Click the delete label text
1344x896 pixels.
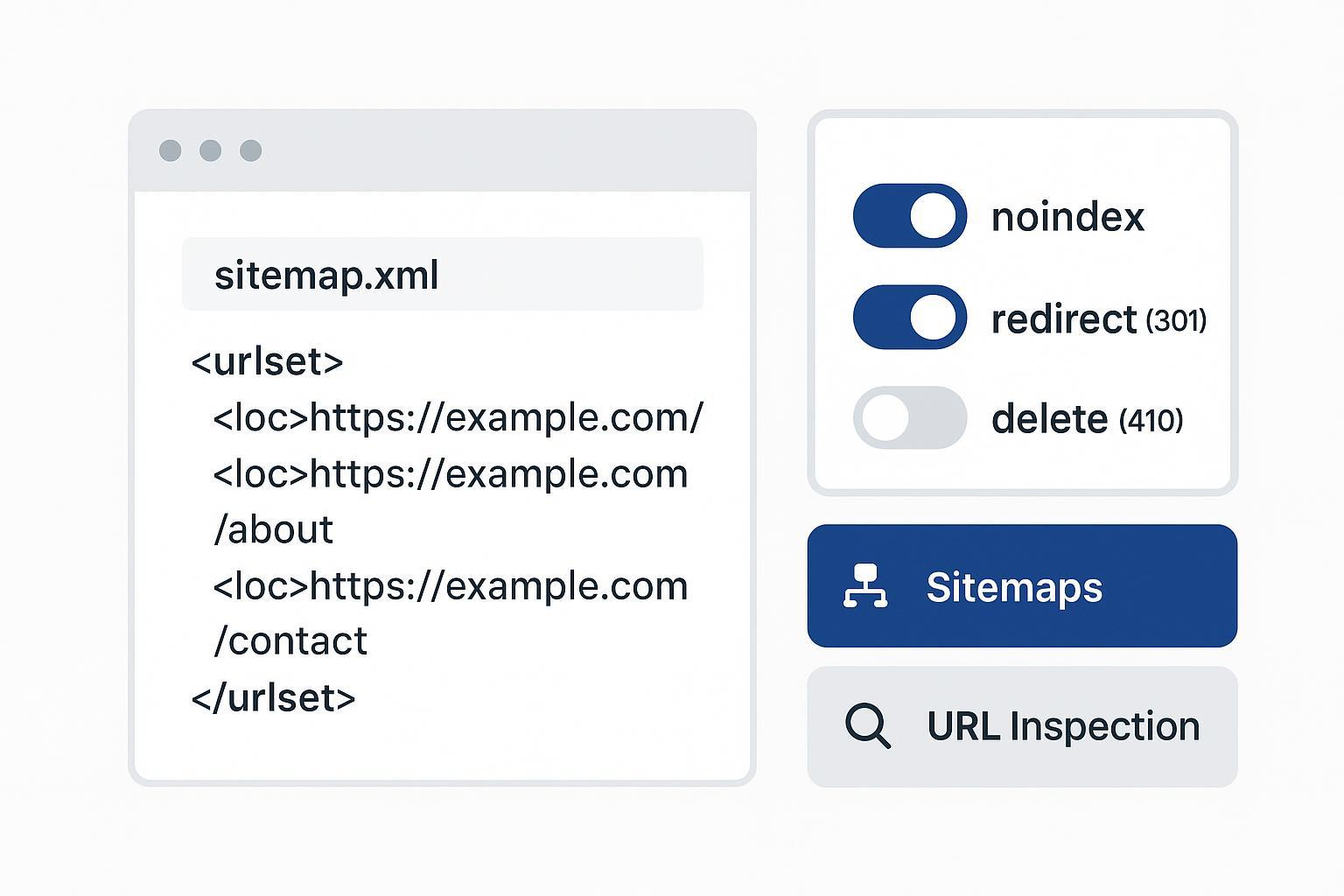pos(1050,420)
